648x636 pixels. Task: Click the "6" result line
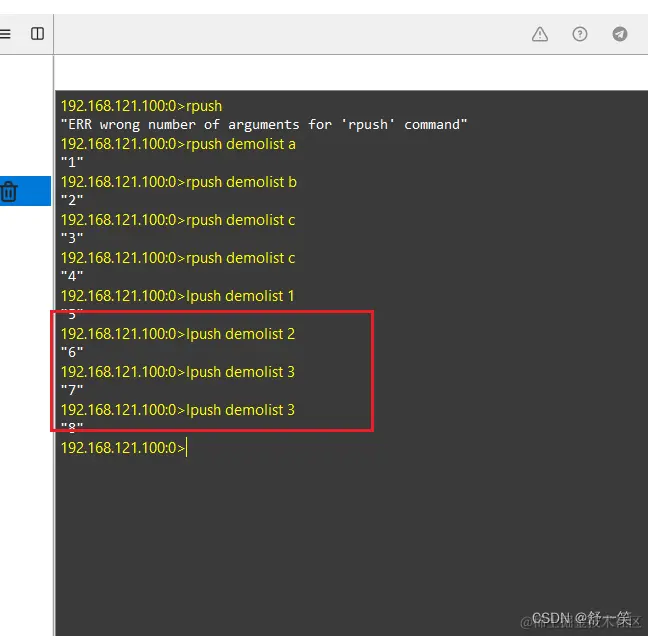[x=72, y=352]
